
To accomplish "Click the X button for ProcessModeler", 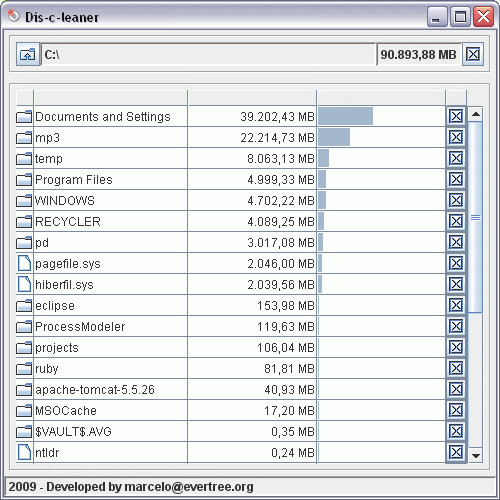I will 456,326.
